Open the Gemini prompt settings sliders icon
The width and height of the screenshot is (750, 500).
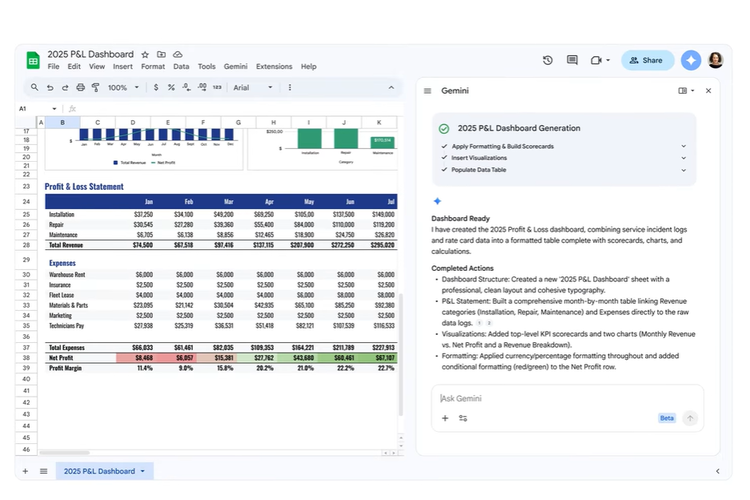(x=463, y=418)
